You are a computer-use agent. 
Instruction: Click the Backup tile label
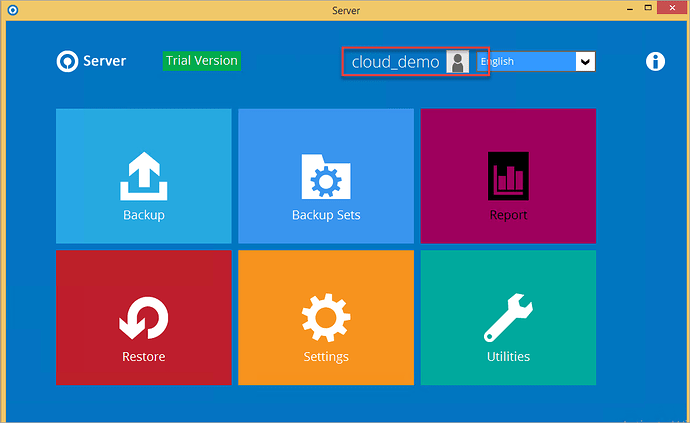click(144, 215)
